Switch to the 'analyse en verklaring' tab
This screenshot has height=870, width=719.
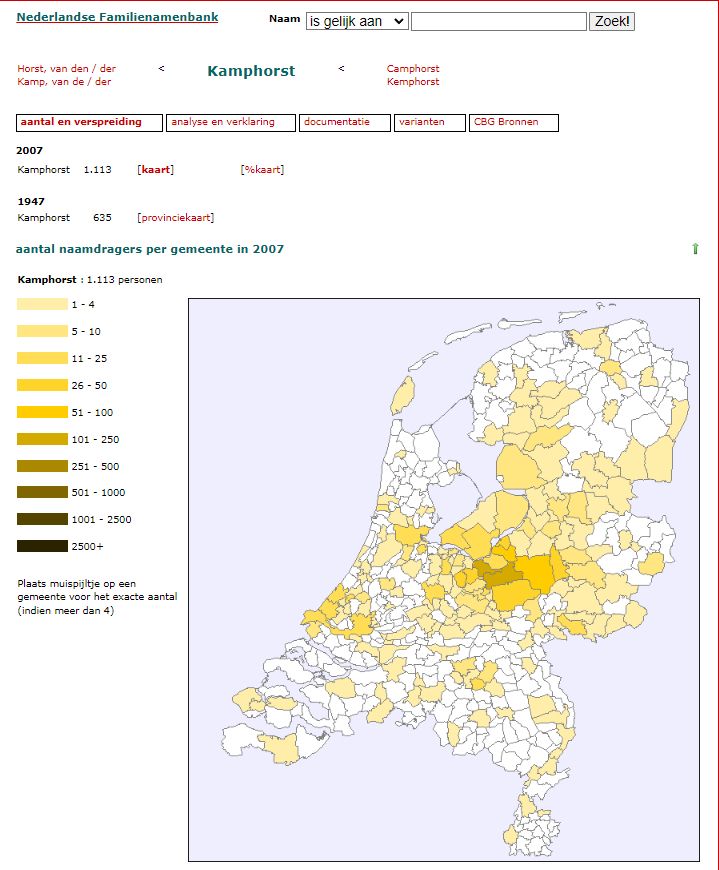(x=231, y=123)
